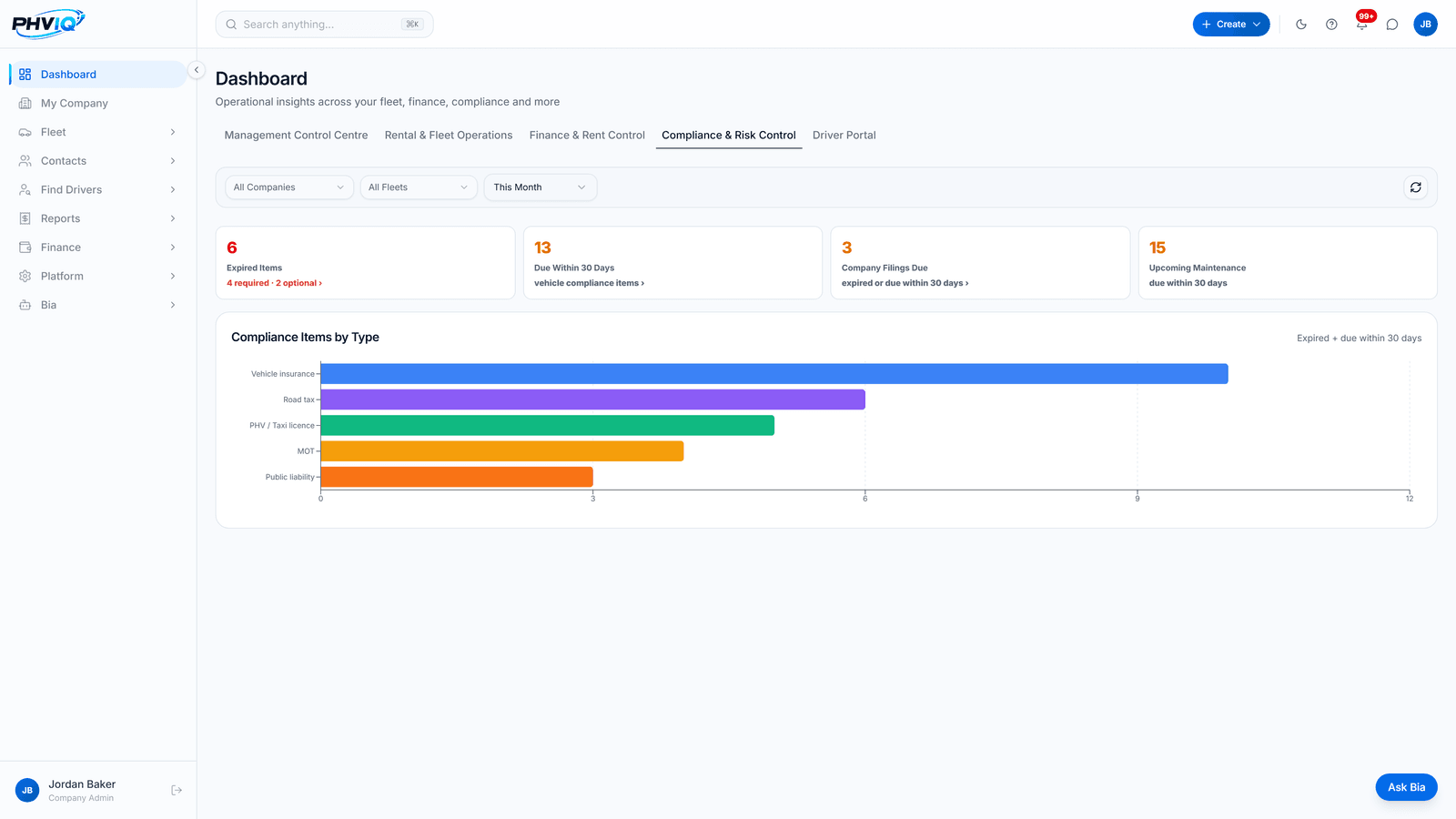
Task: Click the Upcoming Maintenance card
Action: coord(1288,262)
